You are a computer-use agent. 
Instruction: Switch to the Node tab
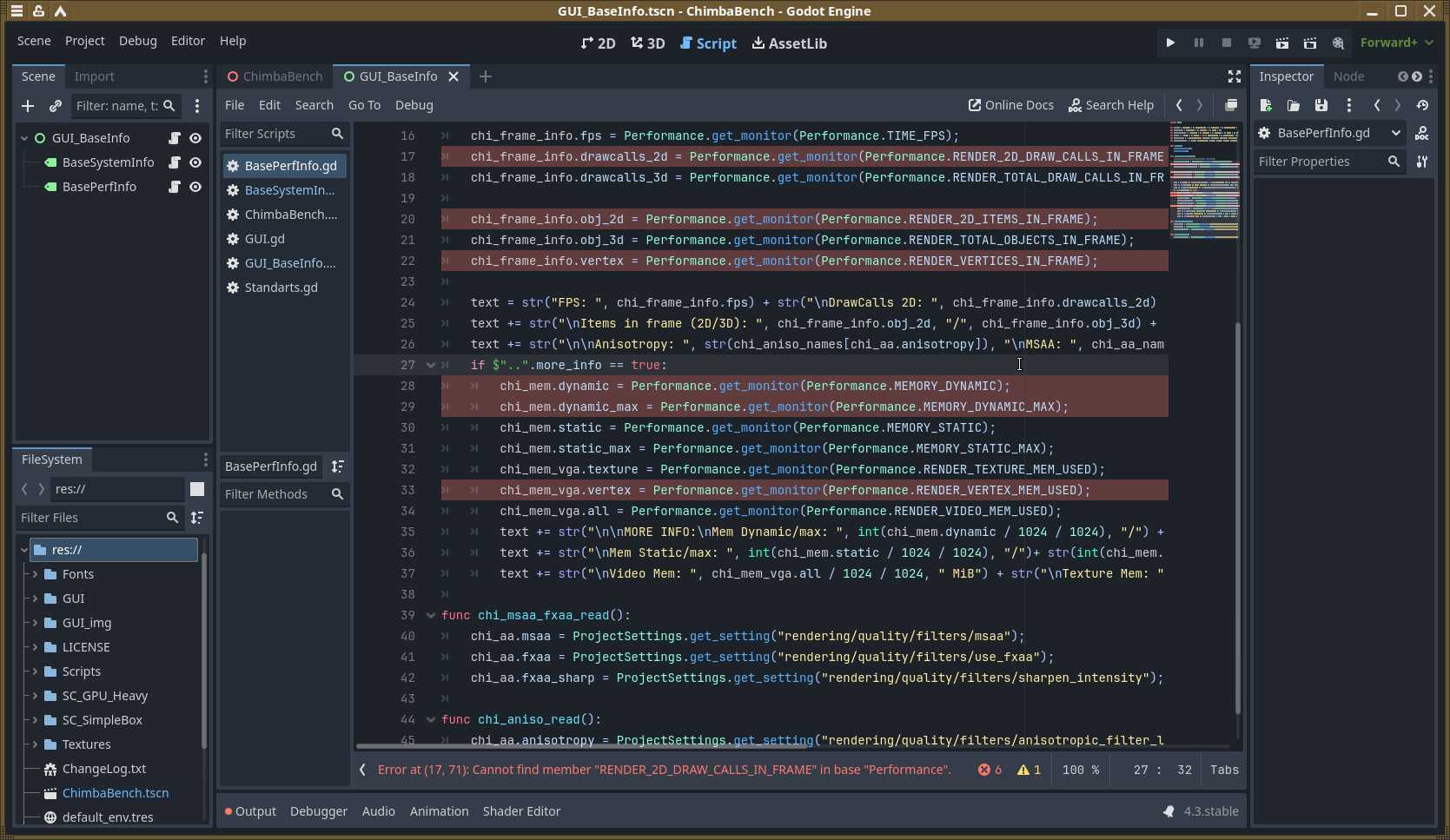click(x=1348, y=76)
